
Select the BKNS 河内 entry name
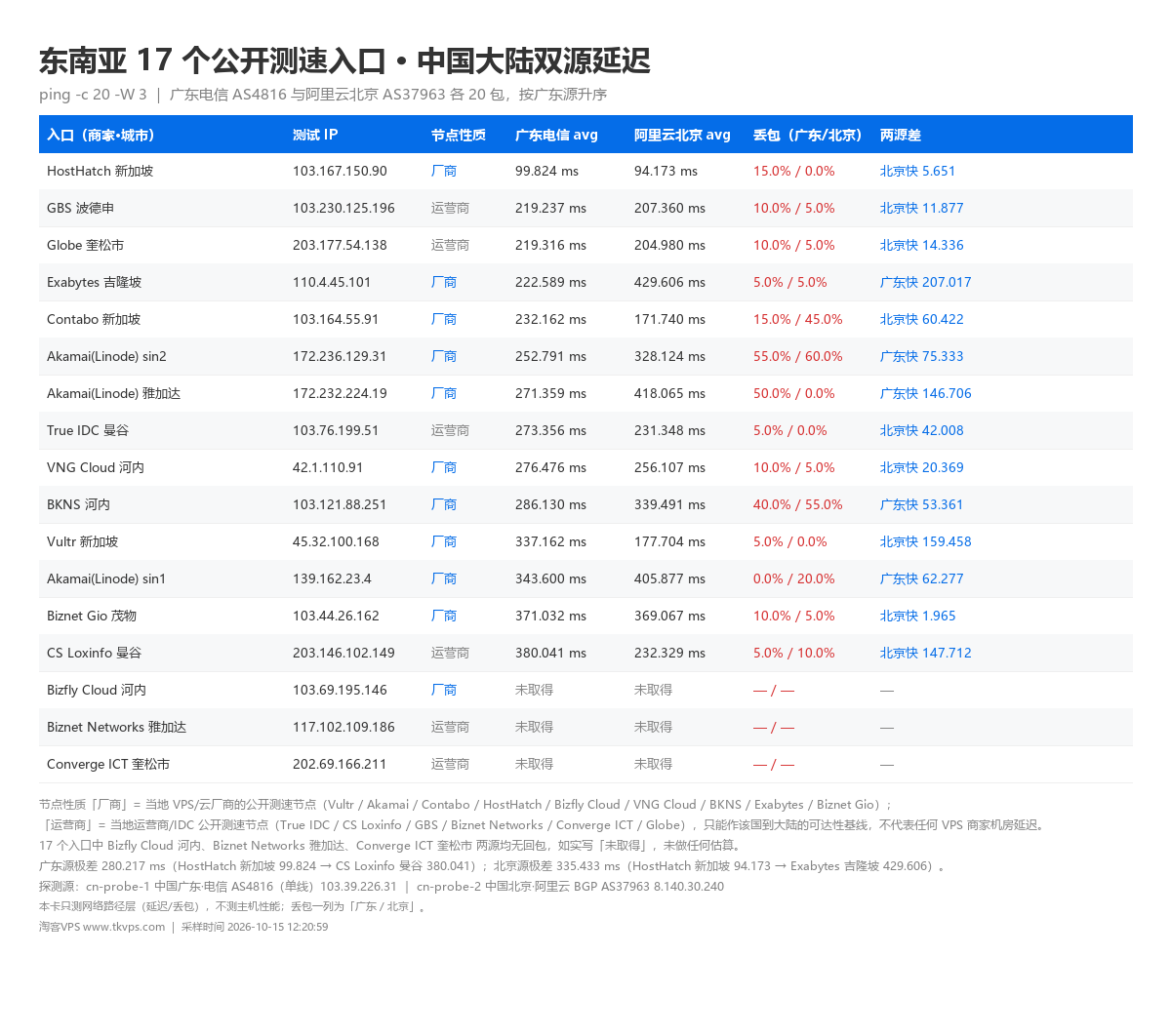[x=78, y=504]
